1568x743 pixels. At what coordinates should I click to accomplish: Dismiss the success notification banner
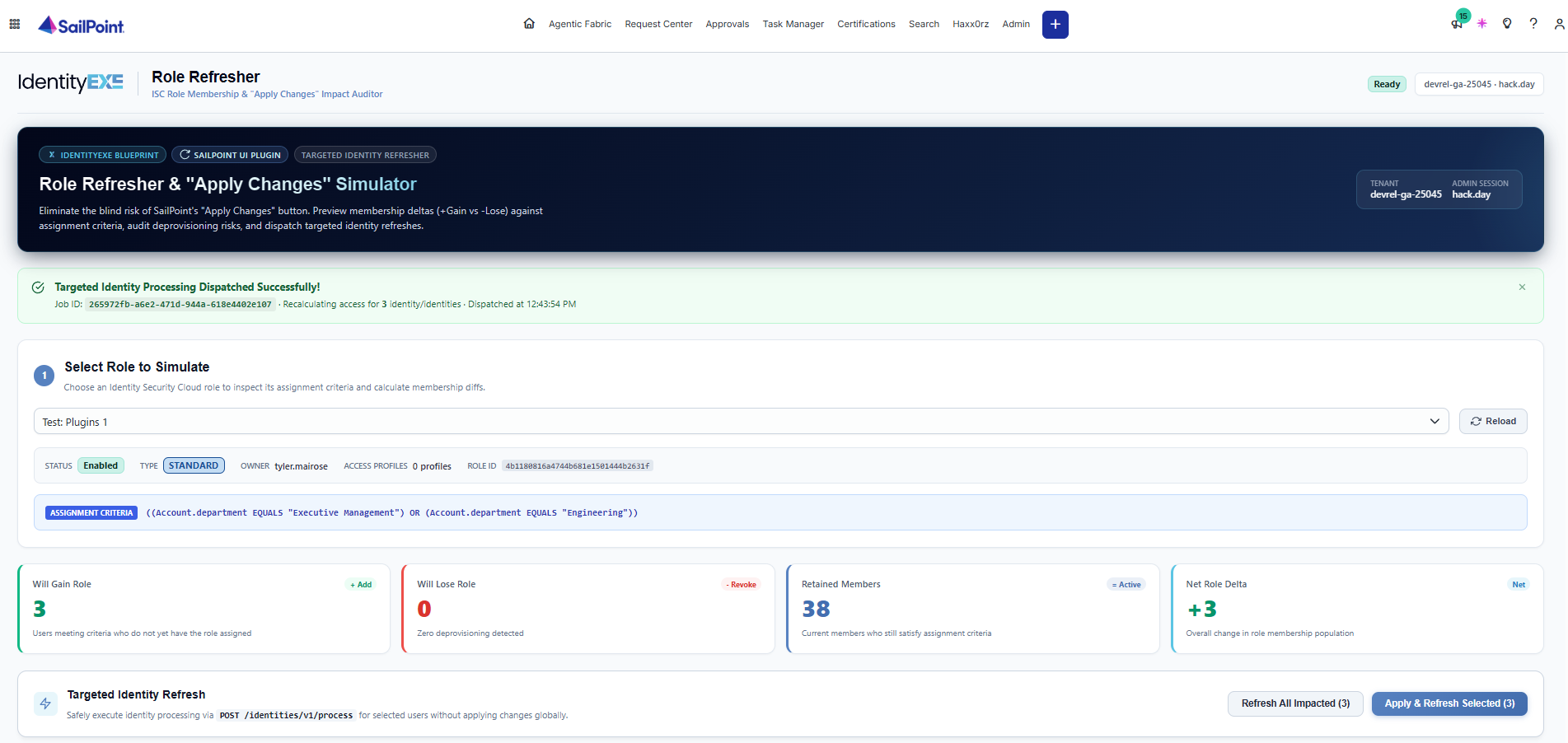(1522, 287)
